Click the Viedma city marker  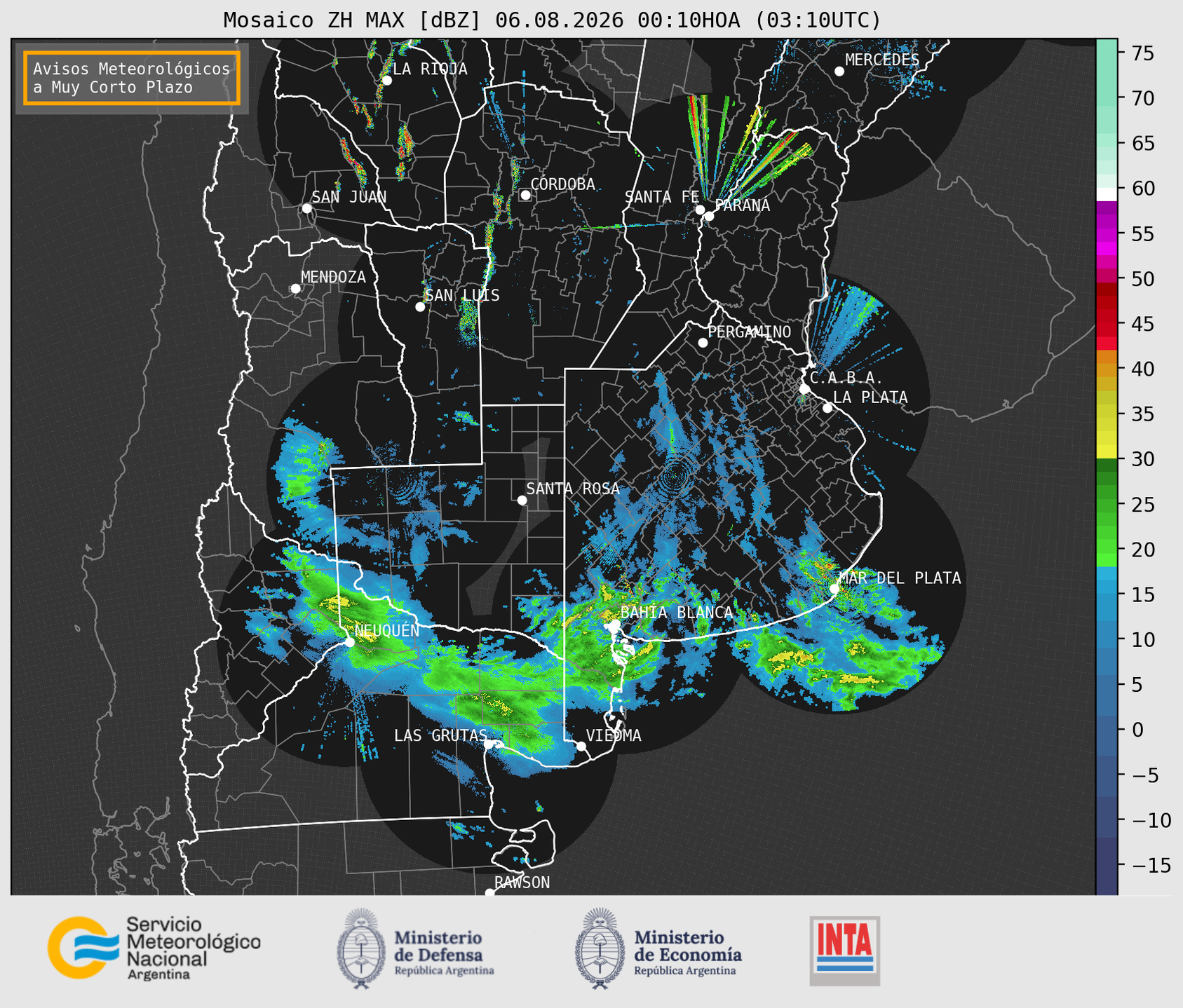point(581,746)
